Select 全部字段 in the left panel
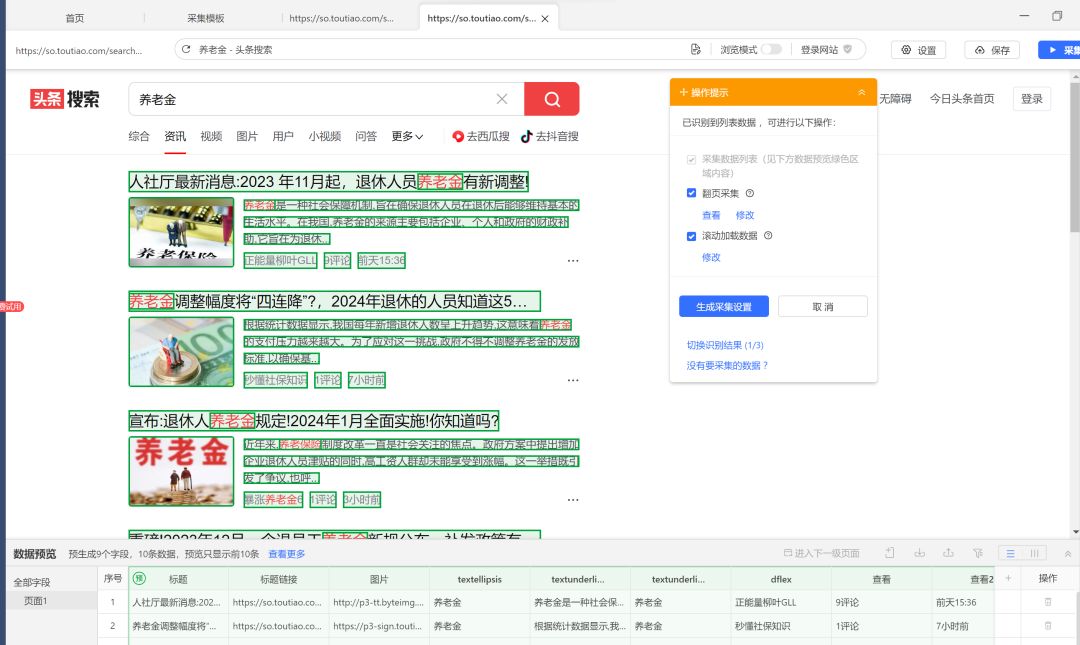The width and height of the screenshot is (1080, 645). (32, 582)
